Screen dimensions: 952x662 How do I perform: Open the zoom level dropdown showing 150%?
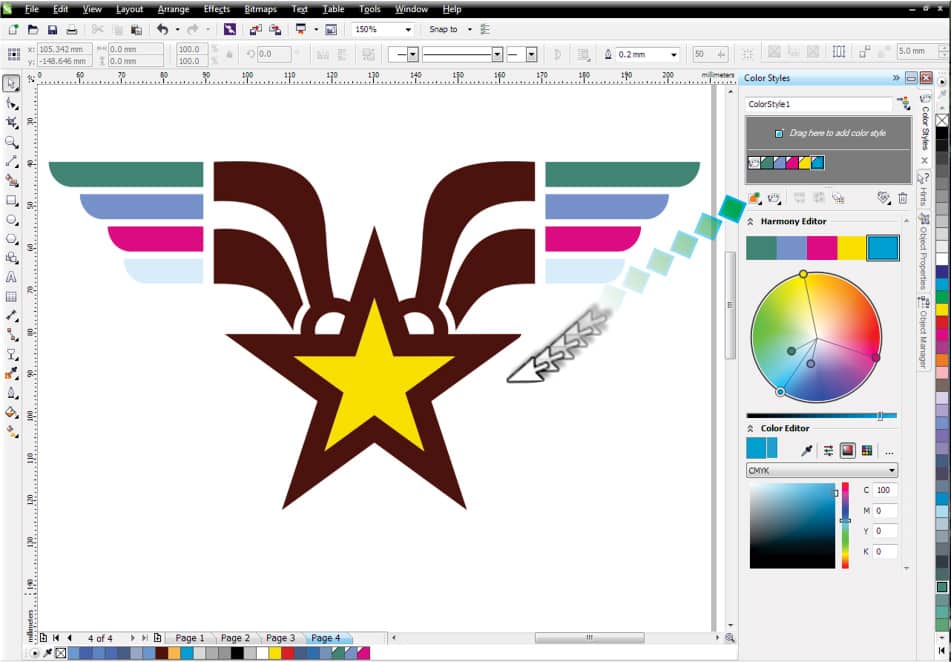pos(382,29)
